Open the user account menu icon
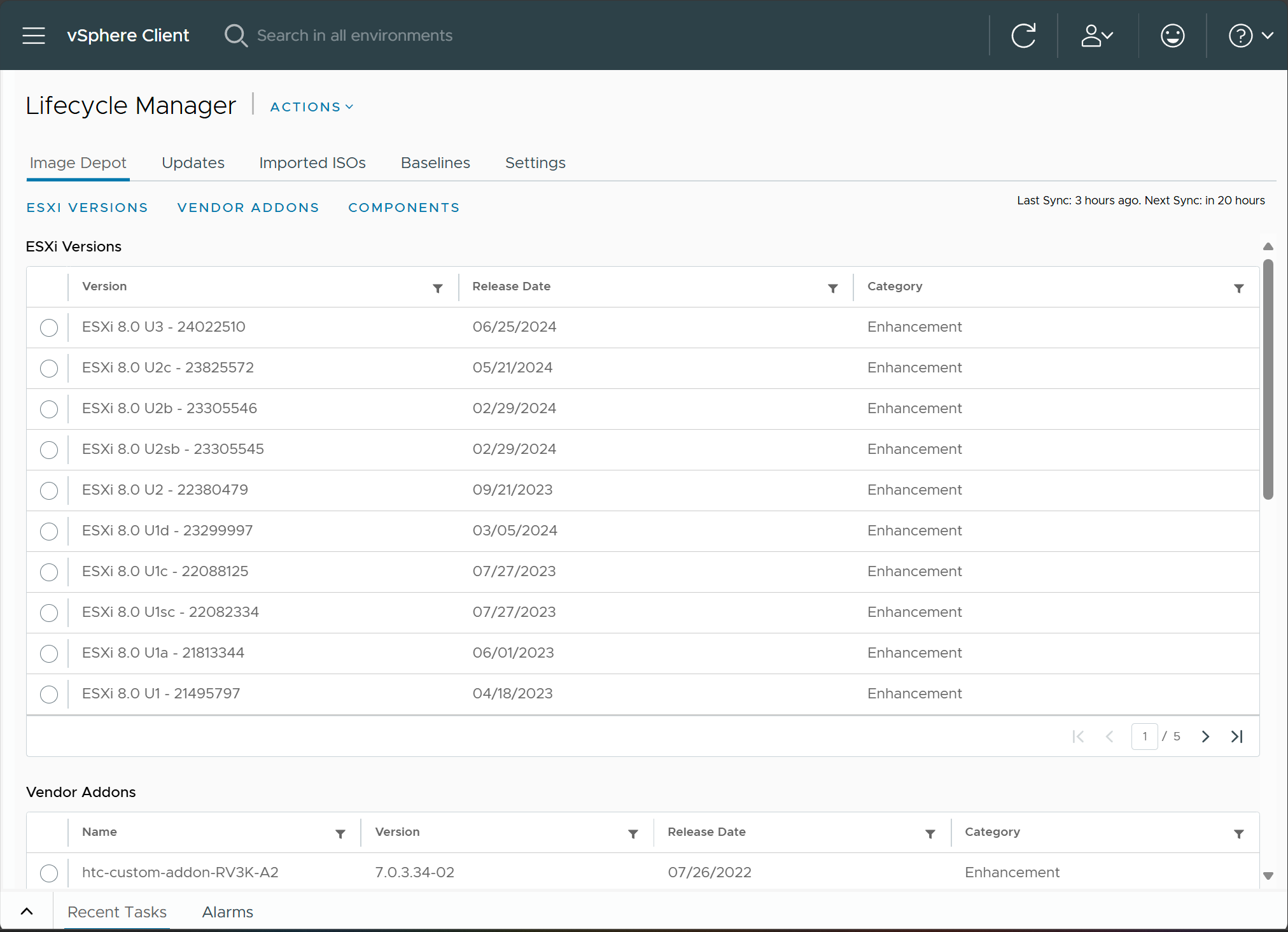The height and width of the screenshot is (932, 1288). point(1096,36)
